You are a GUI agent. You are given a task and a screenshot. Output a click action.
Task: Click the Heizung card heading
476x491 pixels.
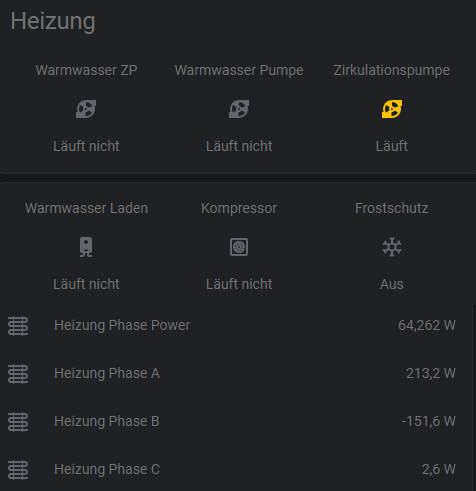(53, 21)
